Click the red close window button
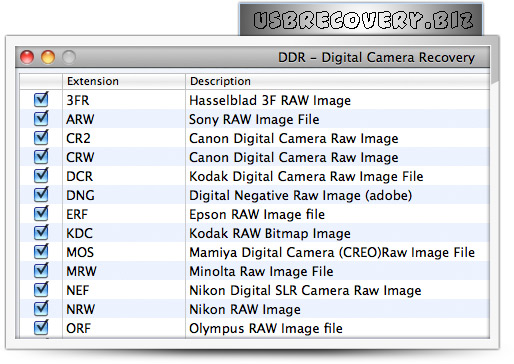 tap(27, 57)
